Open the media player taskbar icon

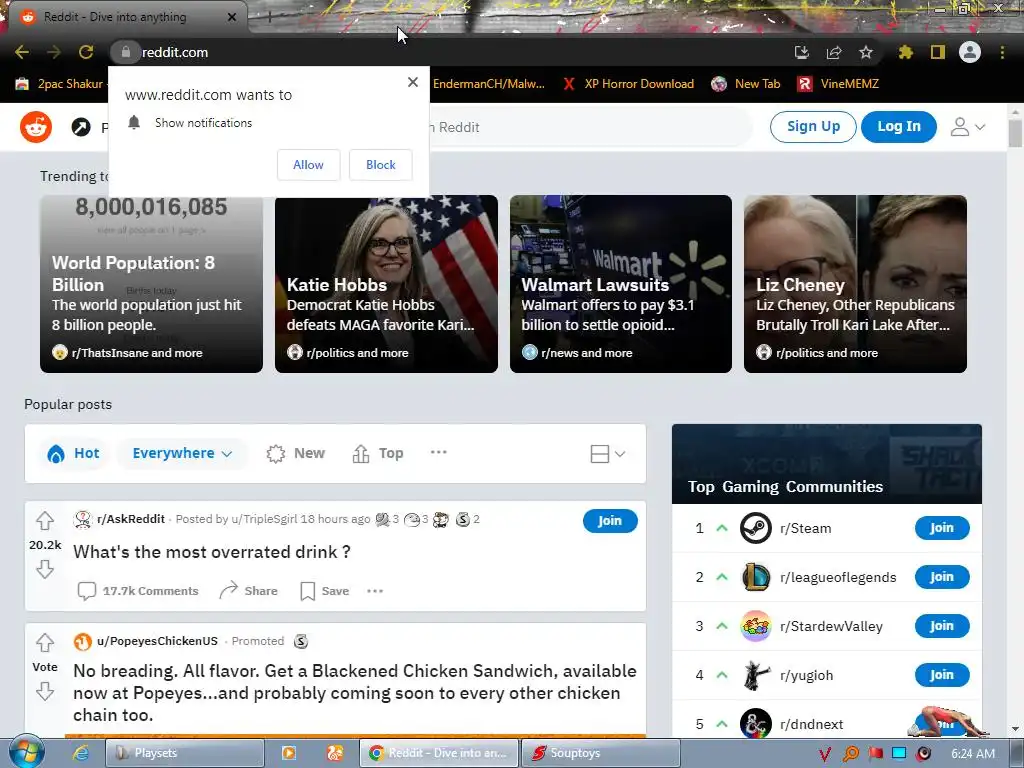pyautogui.click(x=288, y=753)
